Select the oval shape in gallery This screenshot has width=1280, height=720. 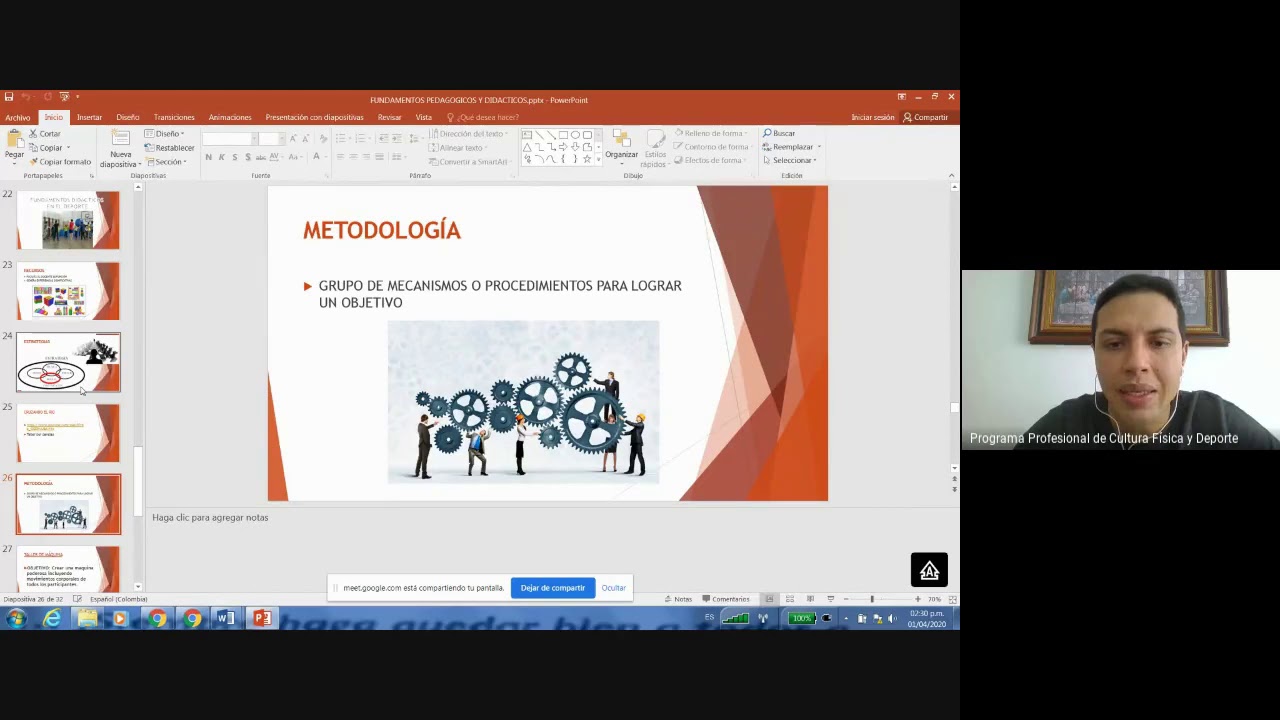coord(575,134)
